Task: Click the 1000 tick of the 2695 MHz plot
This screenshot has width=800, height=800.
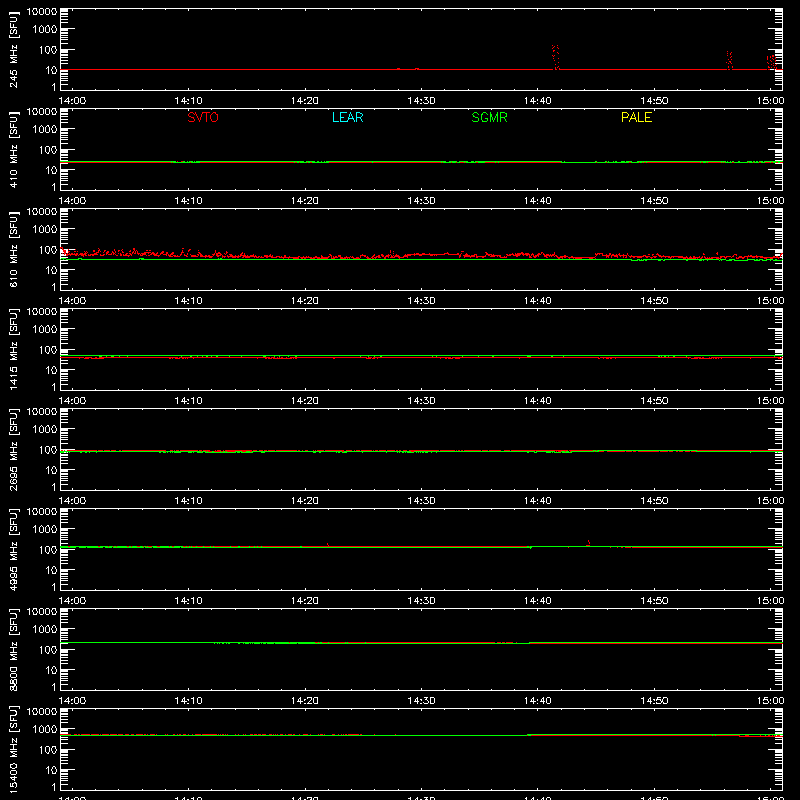Action: tap(45, 429)
